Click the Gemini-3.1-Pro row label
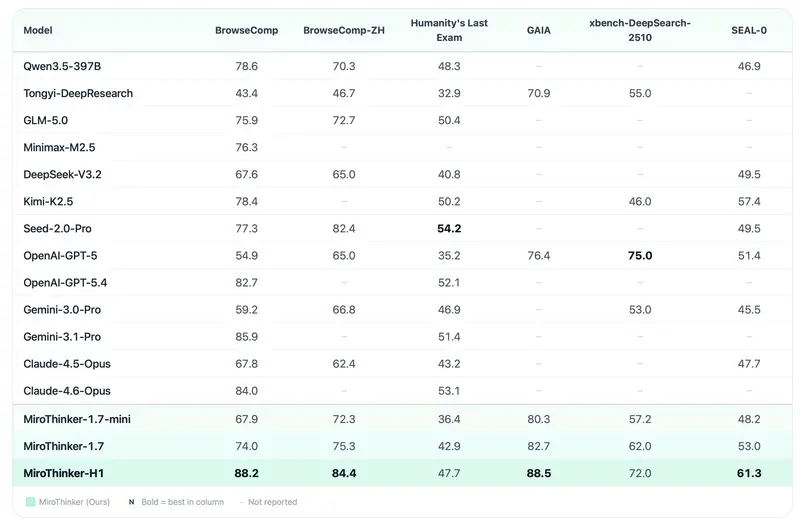Image resolution: width=800 pixels, height=523 pixels. coord(62,337)
